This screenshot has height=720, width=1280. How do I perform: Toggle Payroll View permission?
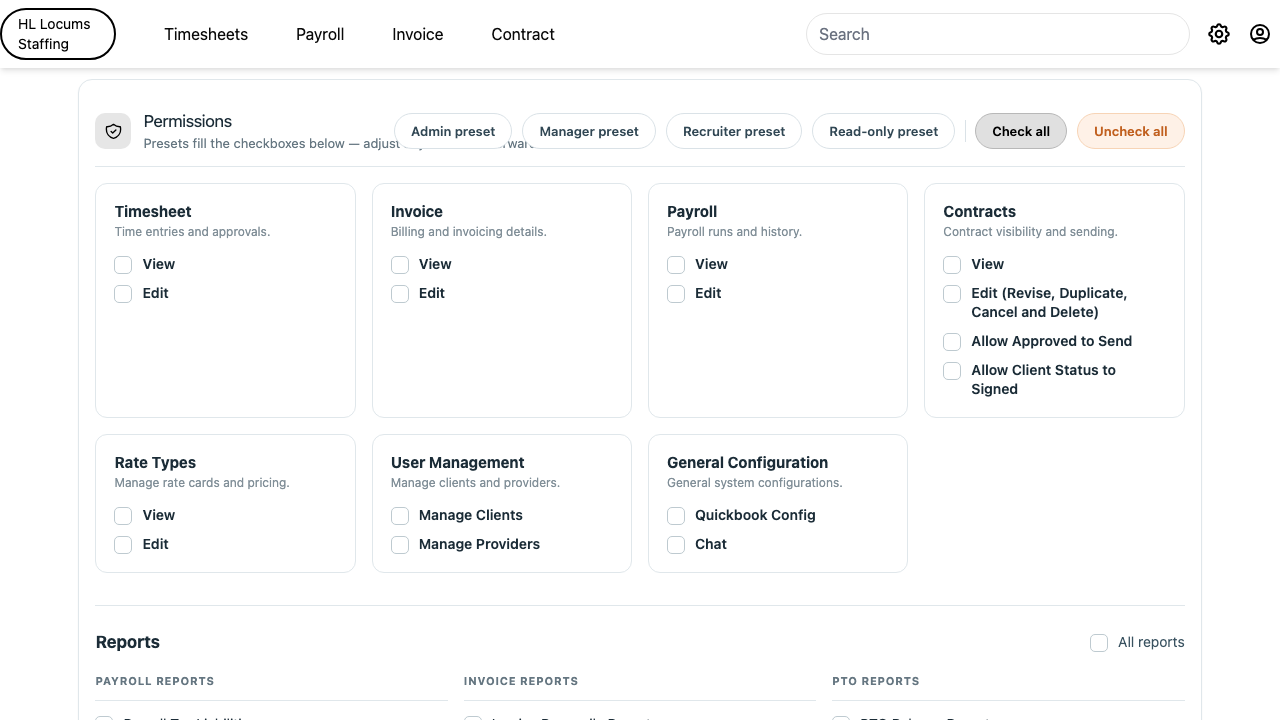(676, 265)
